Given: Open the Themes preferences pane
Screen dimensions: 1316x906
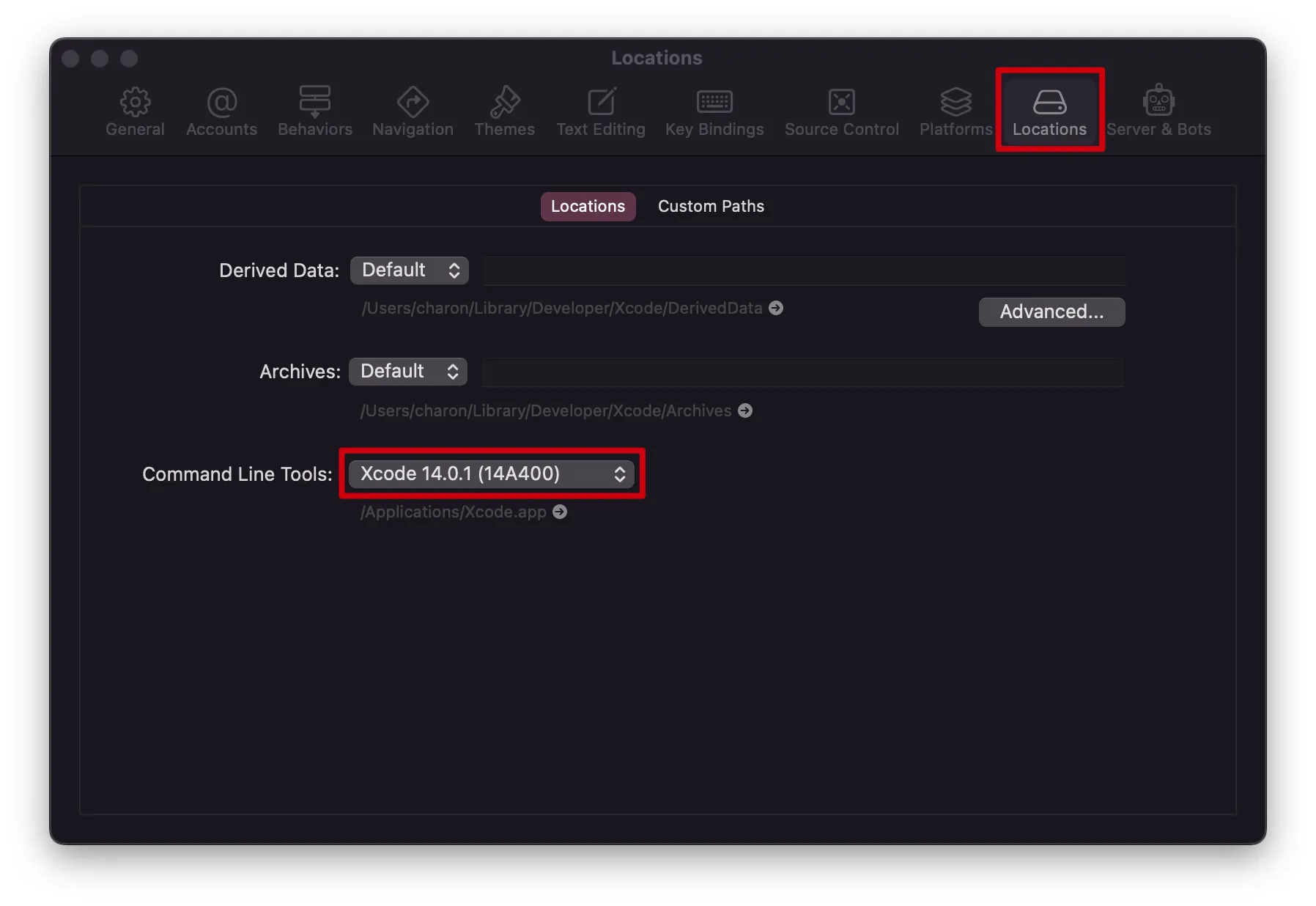Looking at the screenshot, I should pyautogui.click(x=505, y=111).
